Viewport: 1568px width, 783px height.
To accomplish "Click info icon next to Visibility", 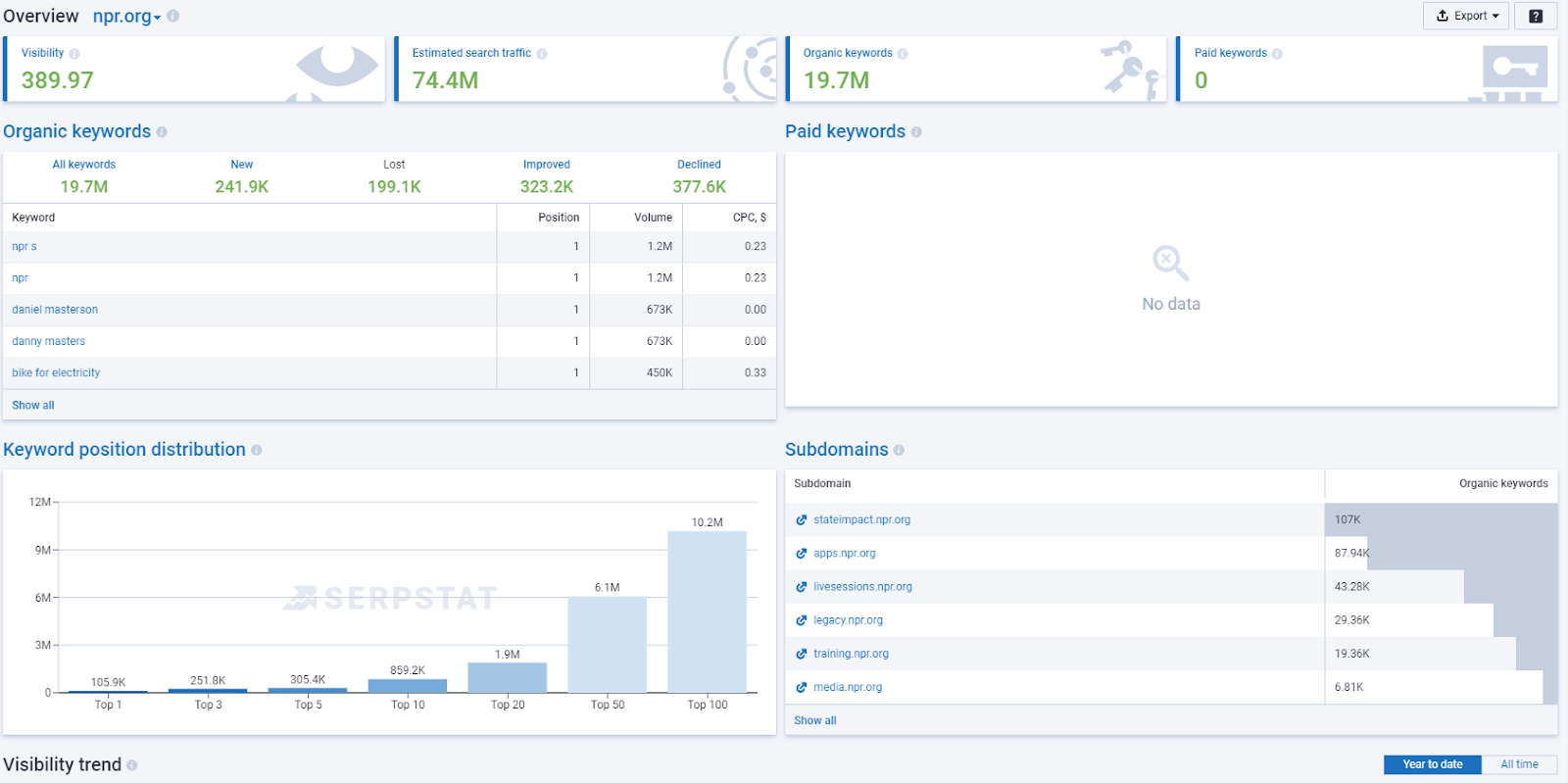I will coord(74,54).
